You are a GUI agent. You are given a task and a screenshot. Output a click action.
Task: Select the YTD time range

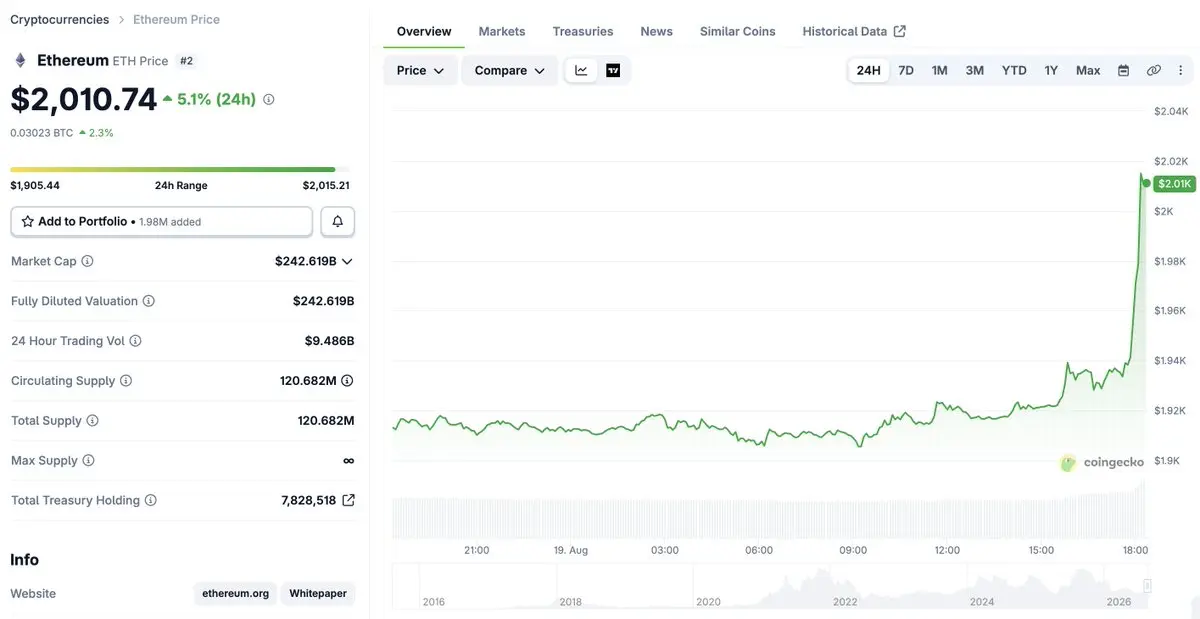[x=1014, y=70]
